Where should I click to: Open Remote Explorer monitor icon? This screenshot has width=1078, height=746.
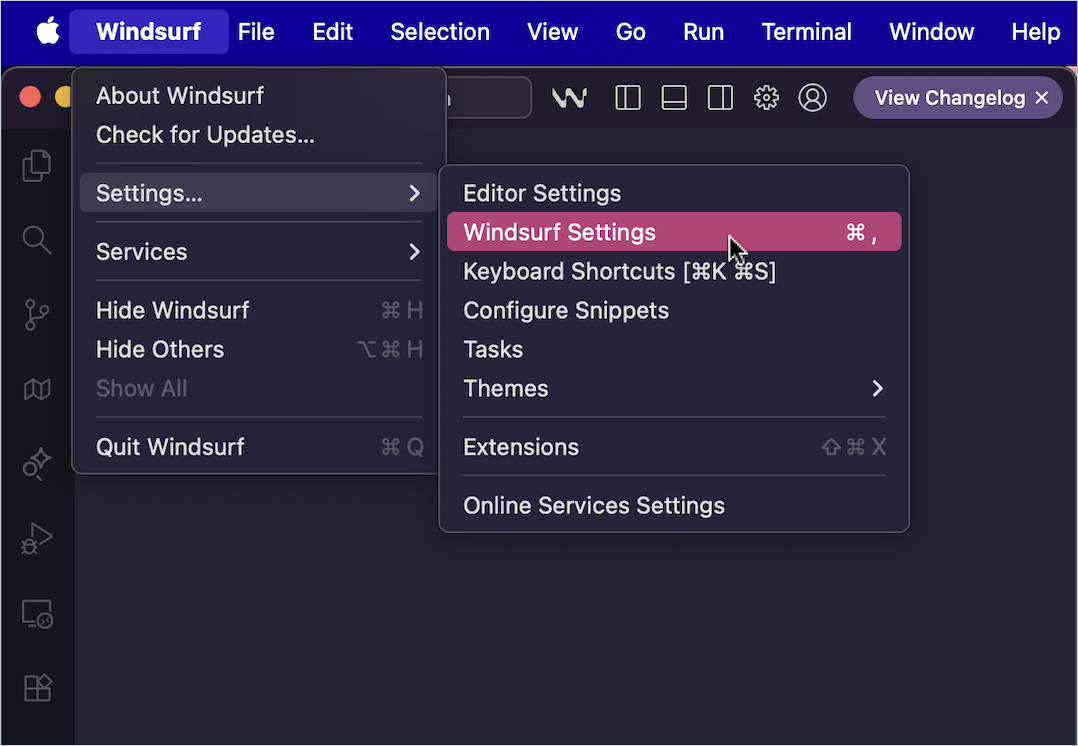coord(37,614)
